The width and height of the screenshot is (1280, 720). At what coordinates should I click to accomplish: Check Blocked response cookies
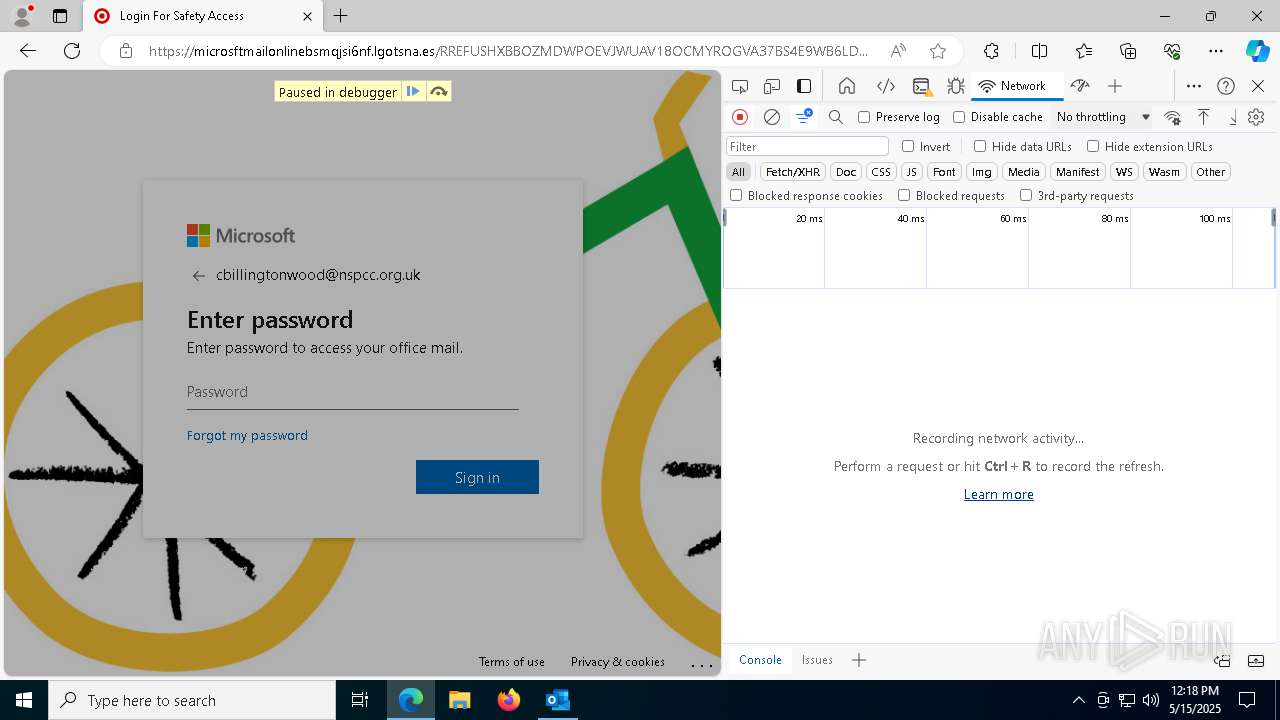[x=736, y=196]
